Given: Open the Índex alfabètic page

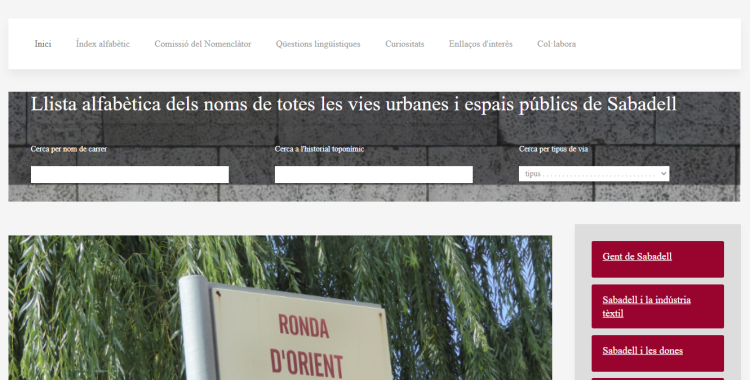Looking at the screenshot, I should 103,44.
